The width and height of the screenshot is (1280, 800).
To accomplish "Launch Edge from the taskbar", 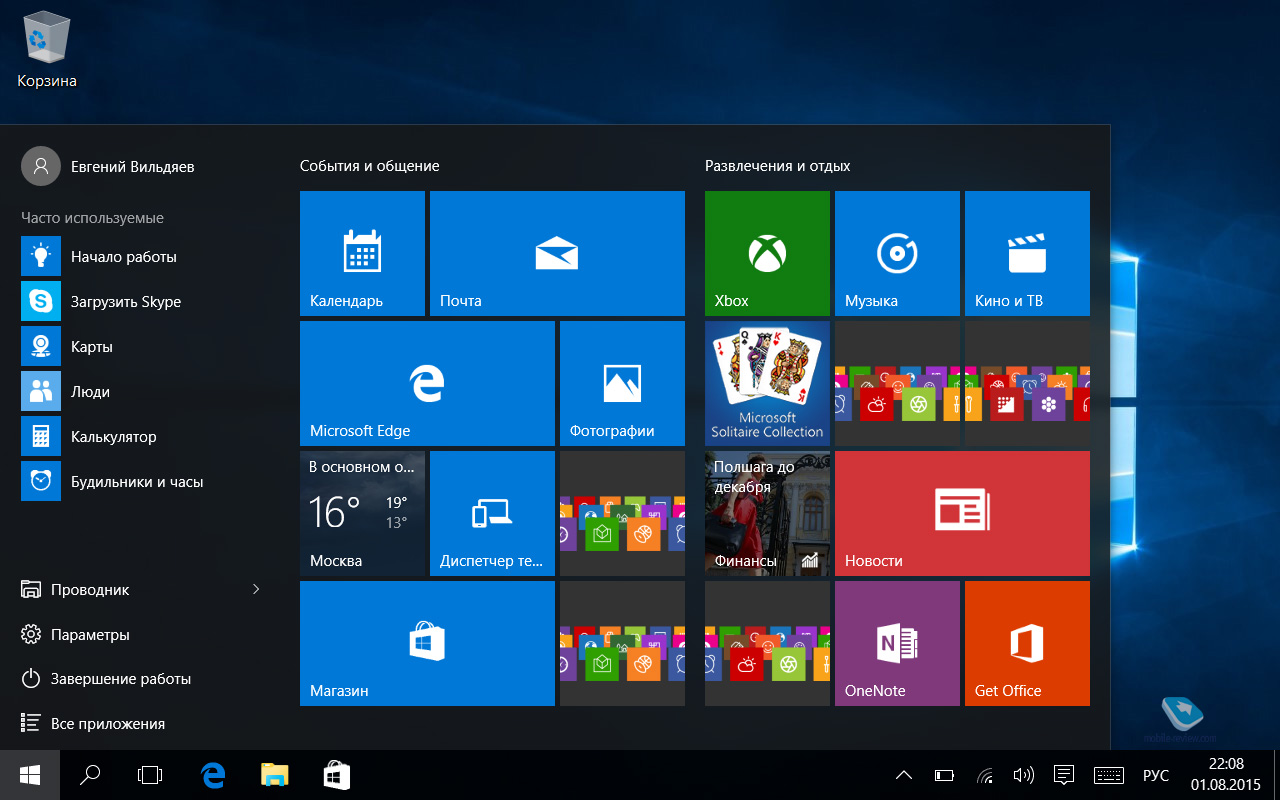I will coord(212,775).
